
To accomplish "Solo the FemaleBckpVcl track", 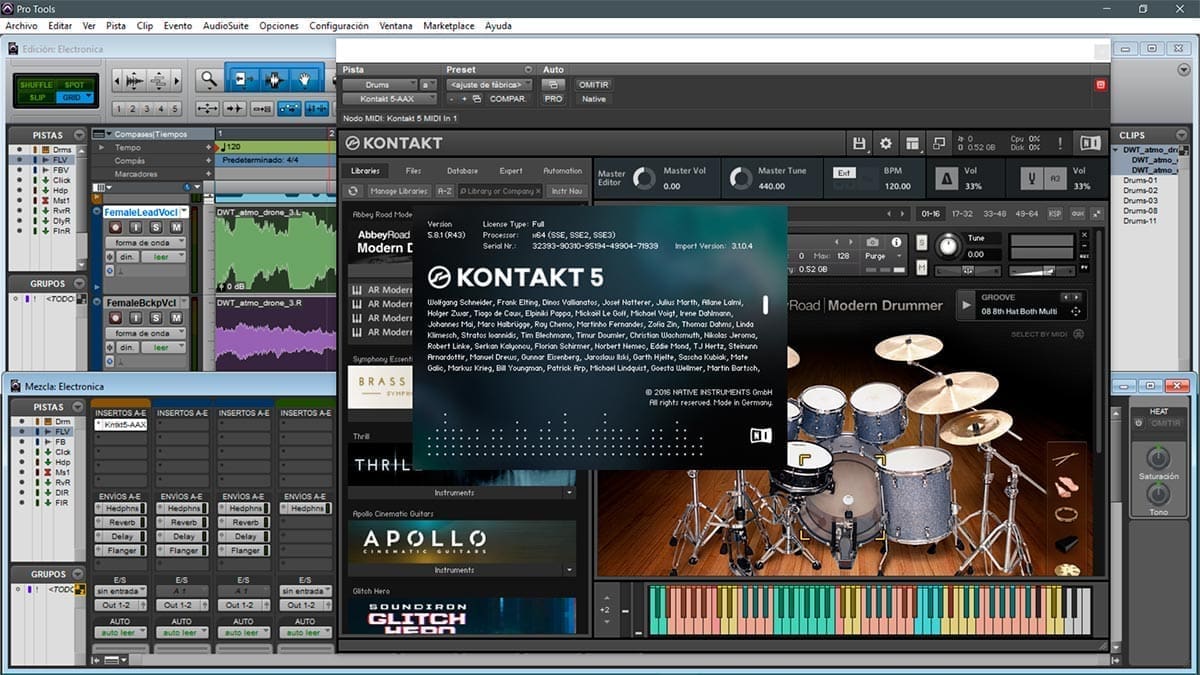I will tap(157, 317).
